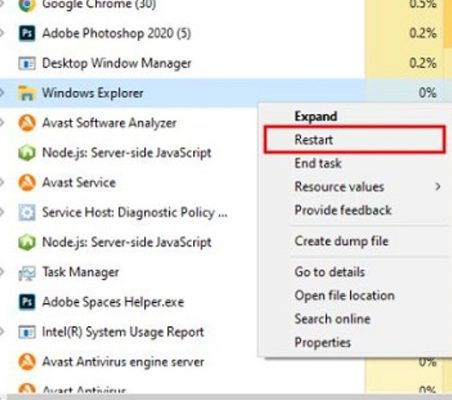Click the Desktop Window Manager icon
452x400 pixels.
[x=27, y=63]
